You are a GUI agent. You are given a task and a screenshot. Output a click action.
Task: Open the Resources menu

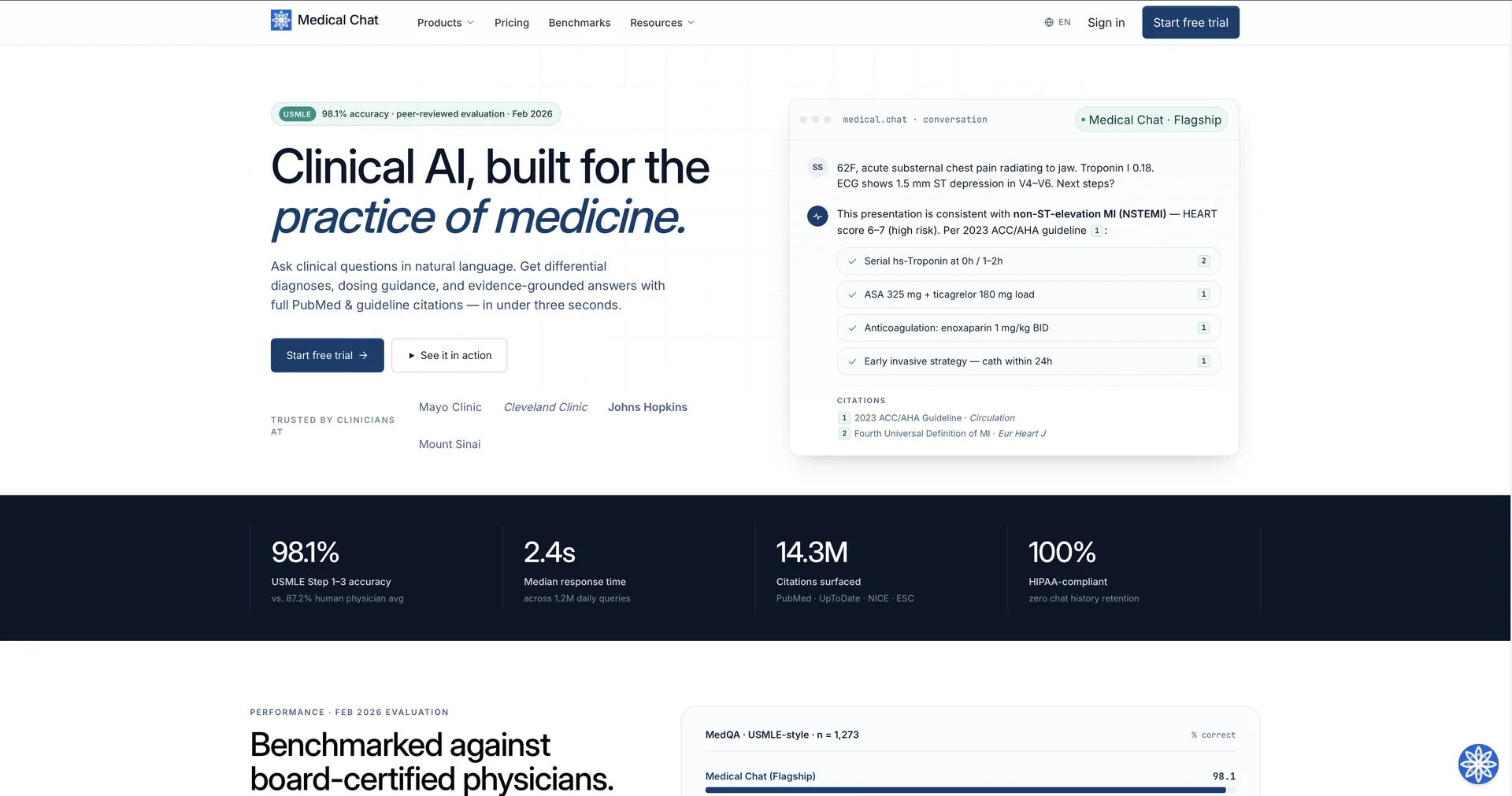tap(662, 23)
